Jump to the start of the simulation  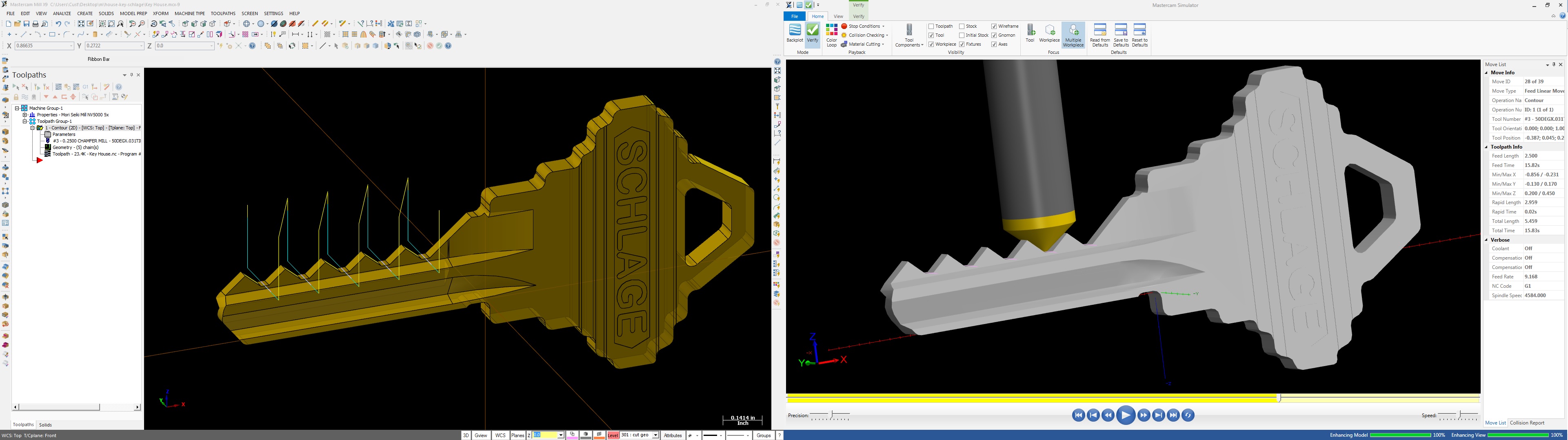click(x=1078, y=415)
